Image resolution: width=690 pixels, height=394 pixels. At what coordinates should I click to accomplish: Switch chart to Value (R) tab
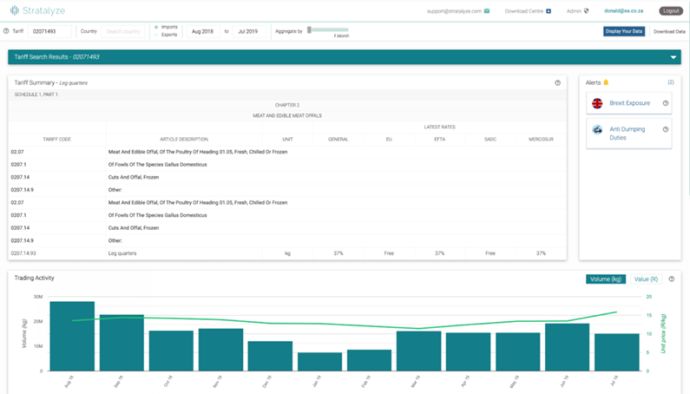click(646, 279)
